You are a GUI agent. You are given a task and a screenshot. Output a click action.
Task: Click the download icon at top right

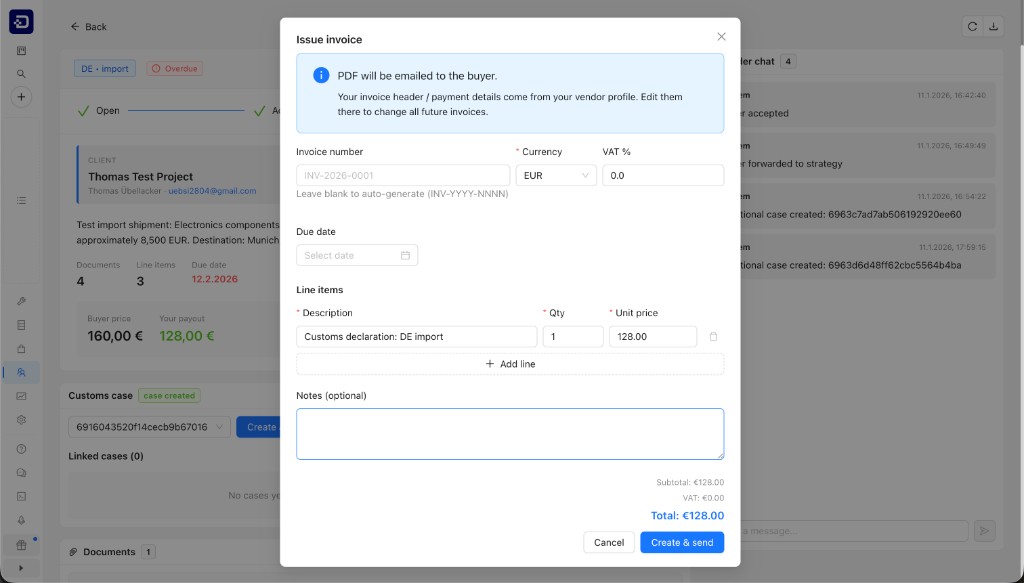(993, 26)
